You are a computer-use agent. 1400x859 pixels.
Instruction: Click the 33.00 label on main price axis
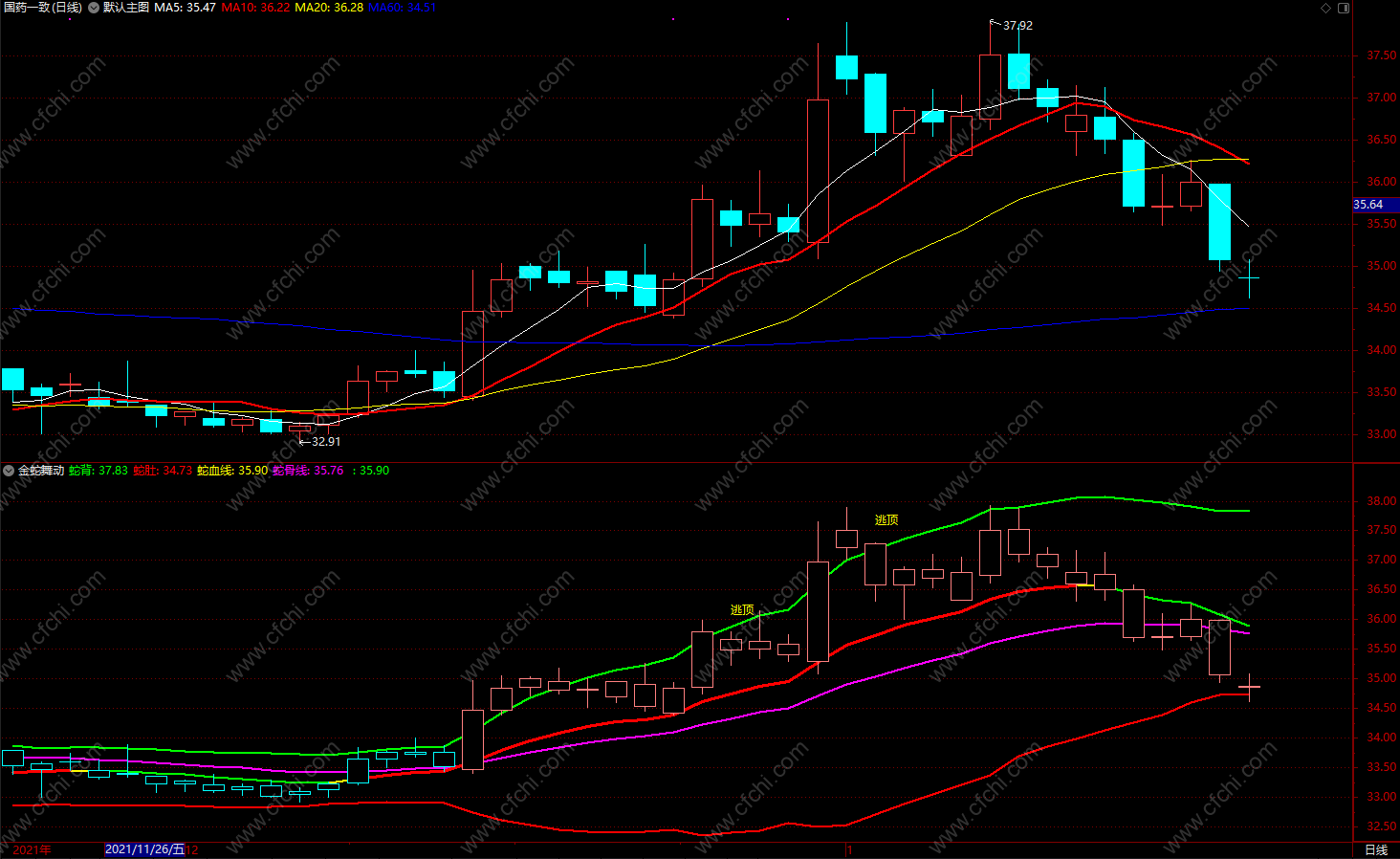pyautogui.click(x=1381, y=434)
